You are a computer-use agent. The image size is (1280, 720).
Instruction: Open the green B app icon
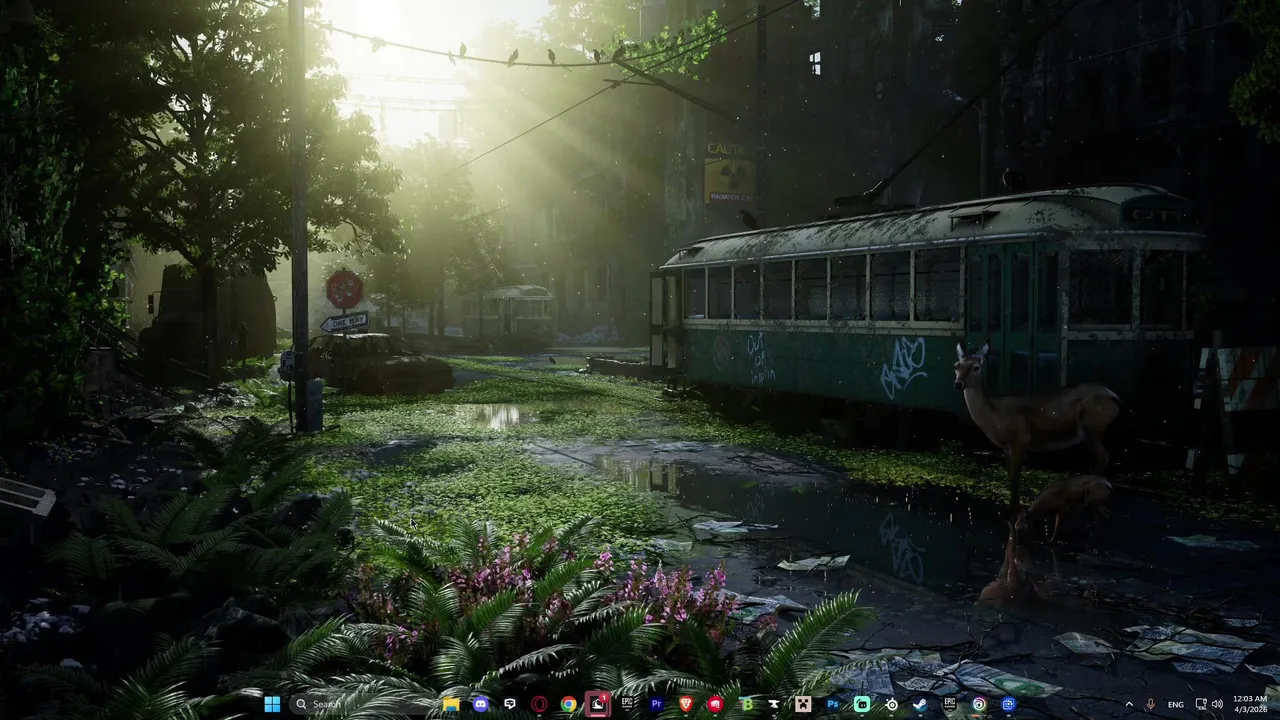(746, 704)
